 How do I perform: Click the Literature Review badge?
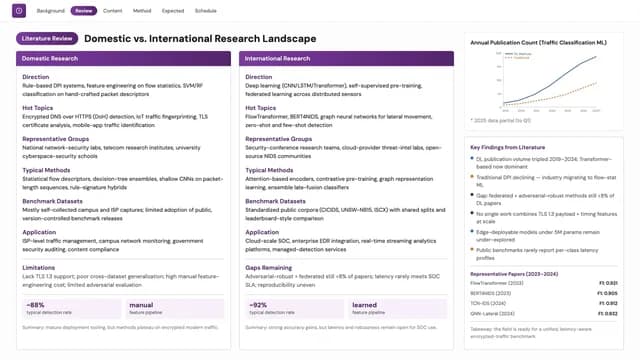tap(47, 38)
